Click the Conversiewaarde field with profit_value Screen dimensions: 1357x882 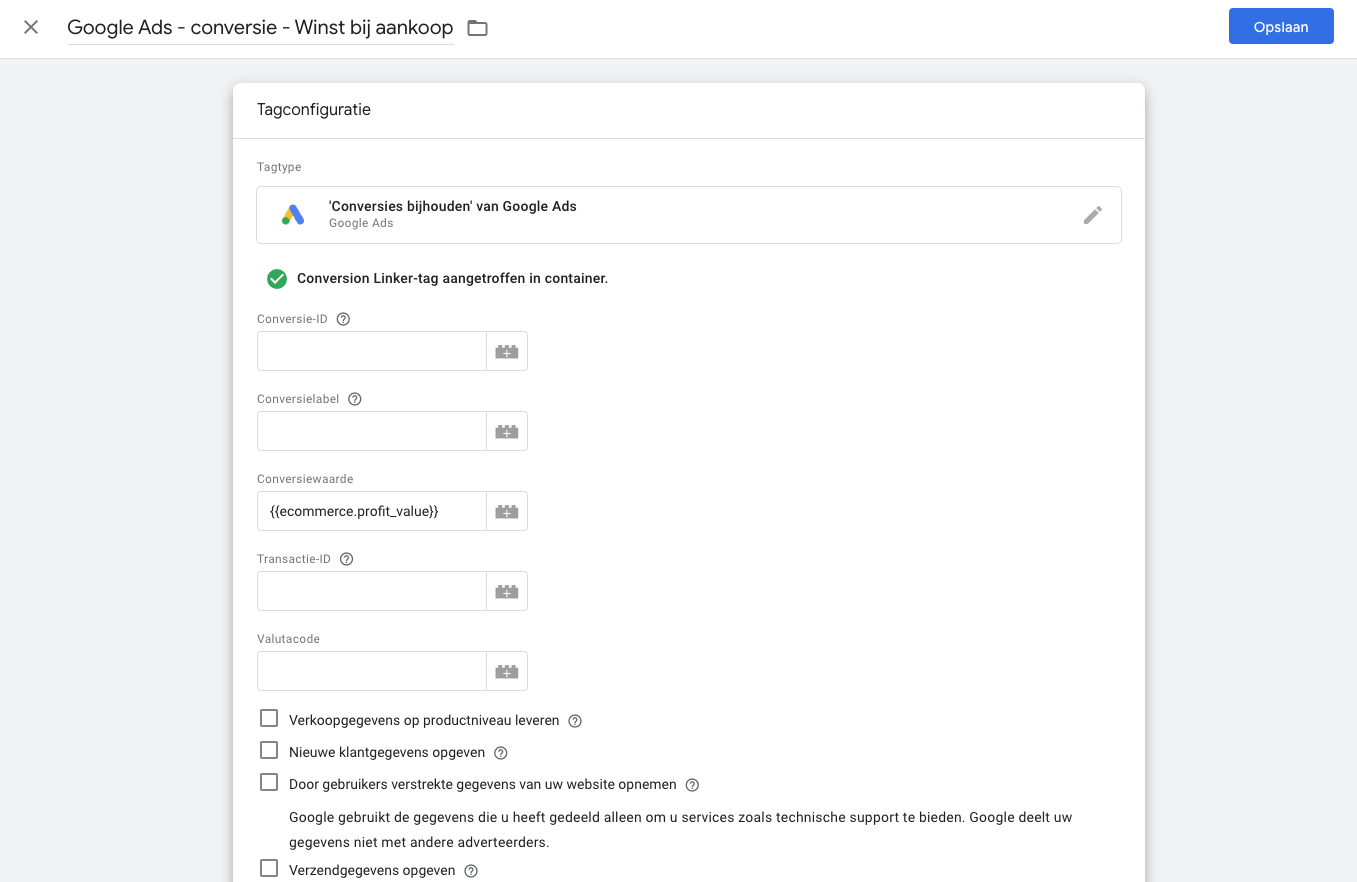point(372,511)
